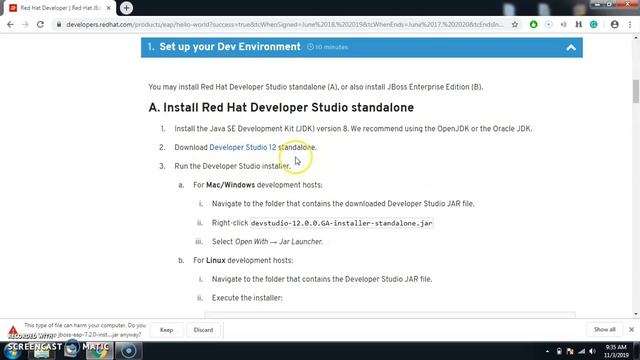The image size is (640, 360).
Task: Open the Chrome profile avatar
Action: 614,24
